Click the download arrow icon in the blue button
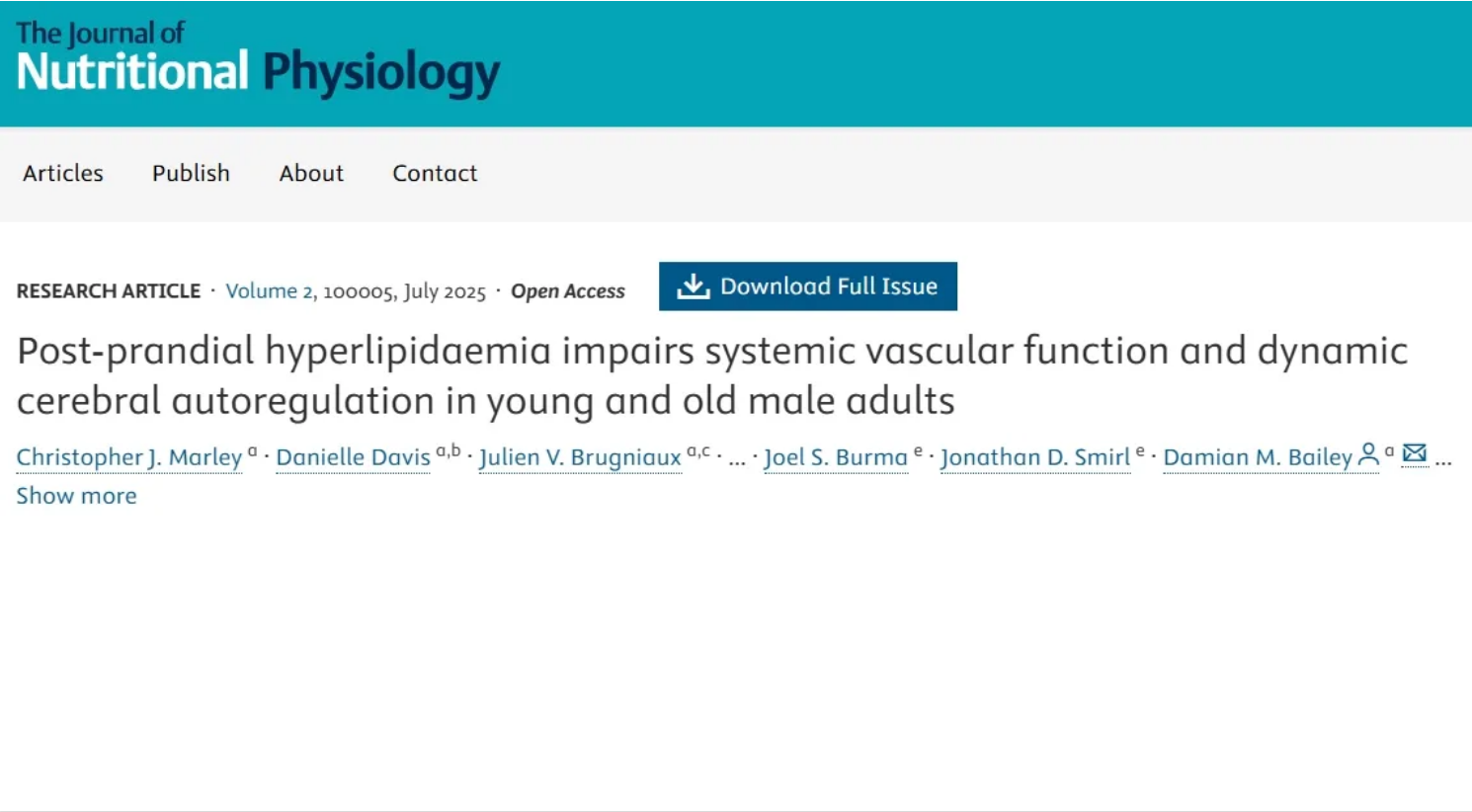1472x812 pixels. coord(693,286)
